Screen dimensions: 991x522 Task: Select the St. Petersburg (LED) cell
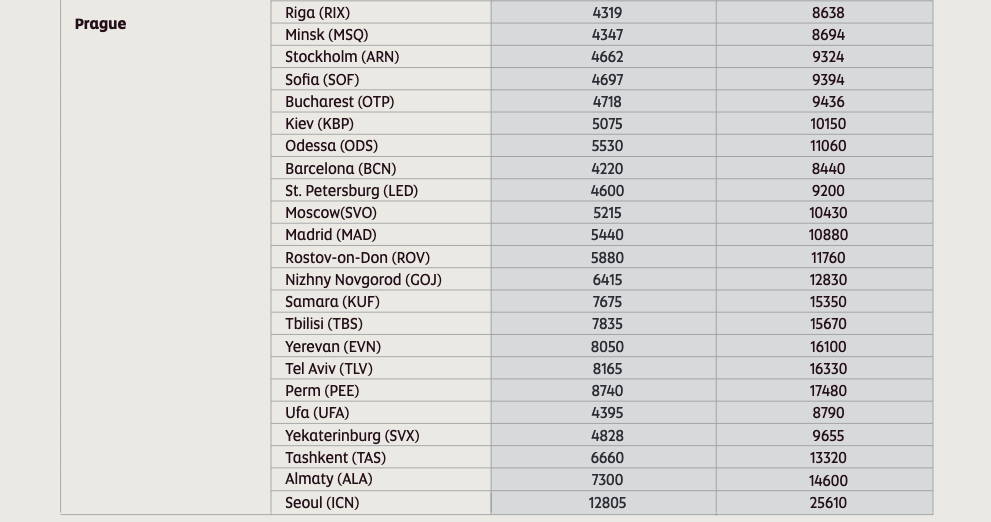pos(381,191)
